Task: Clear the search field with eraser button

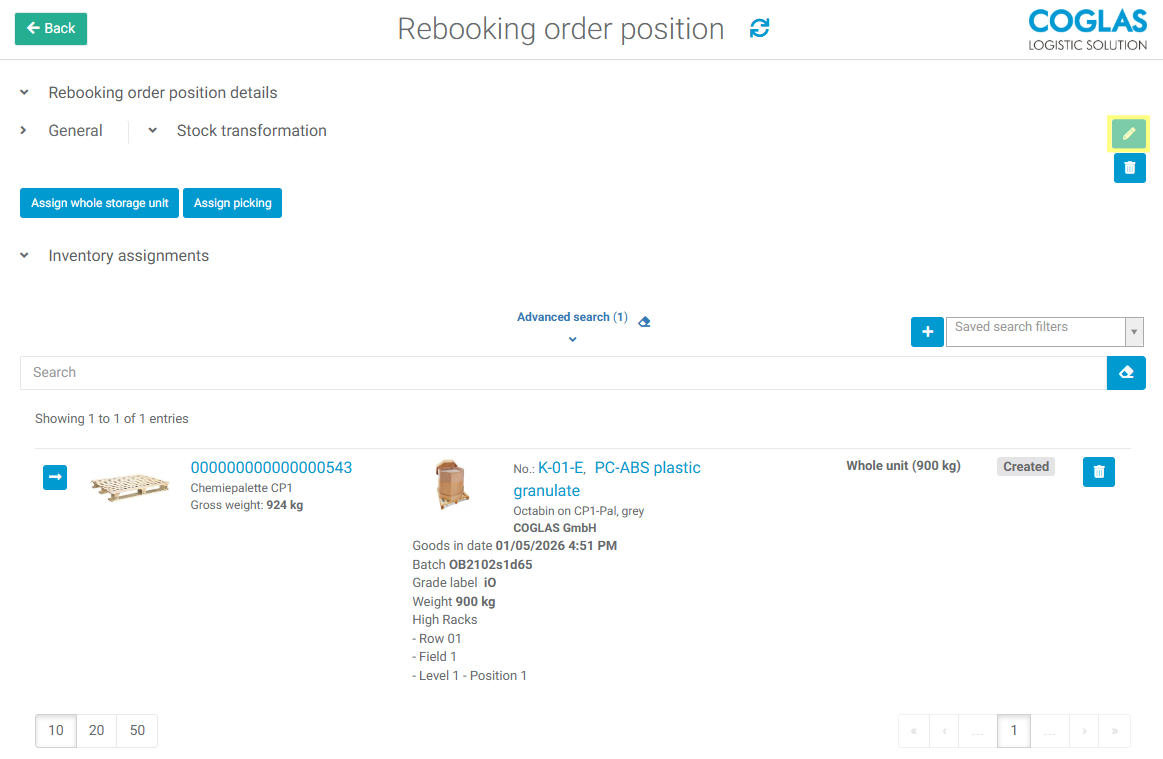Action: (1126, 373)
